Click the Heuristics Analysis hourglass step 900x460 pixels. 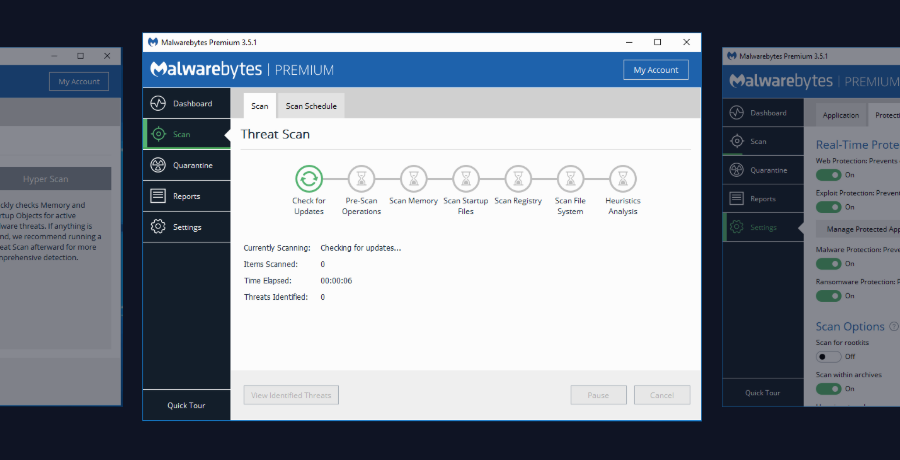(x=623, y=179)
